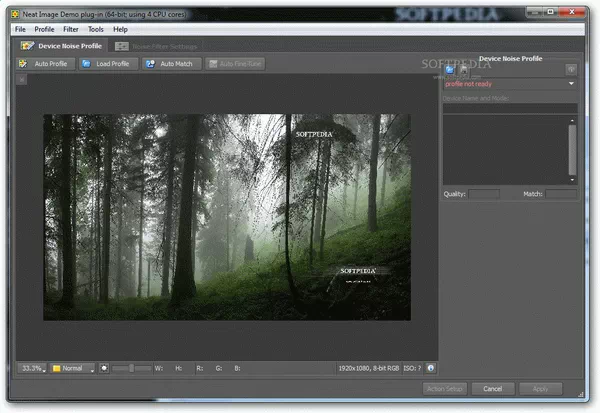This screenshot has width=600, height=413.
Task: Open the Help menu
Action: pyautogui.click(x=120, y=29)
